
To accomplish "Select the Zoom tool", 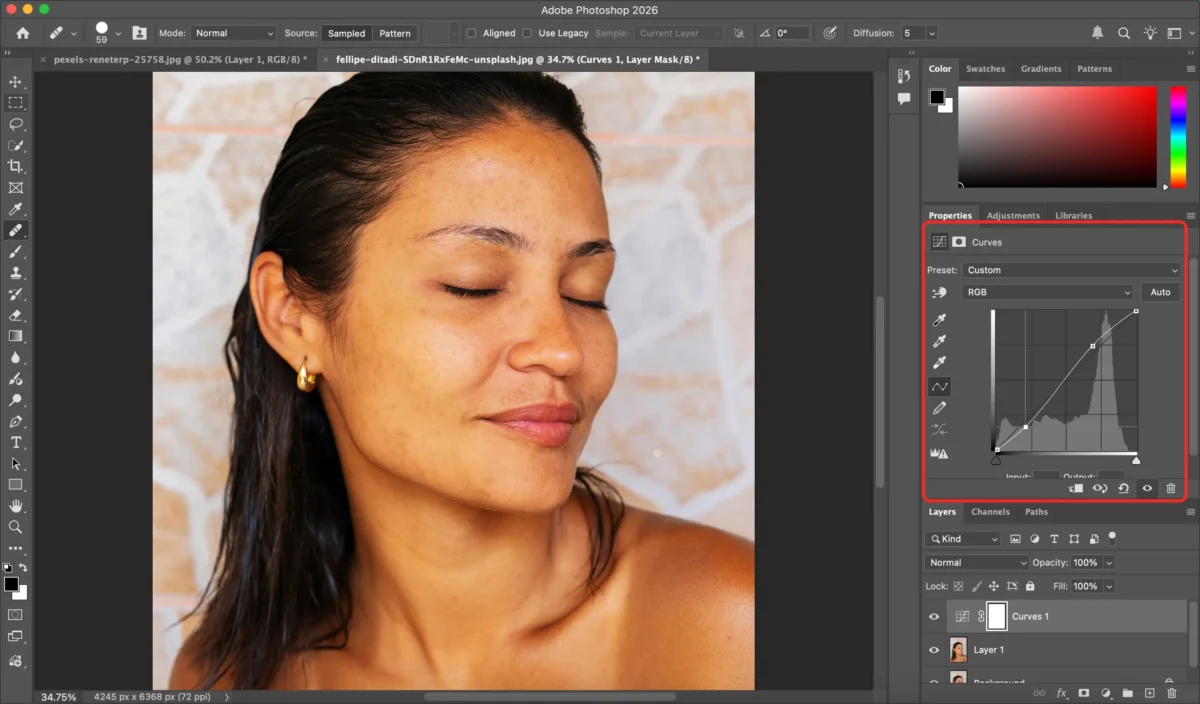I will pyautogui.click(x=15, y=527).
